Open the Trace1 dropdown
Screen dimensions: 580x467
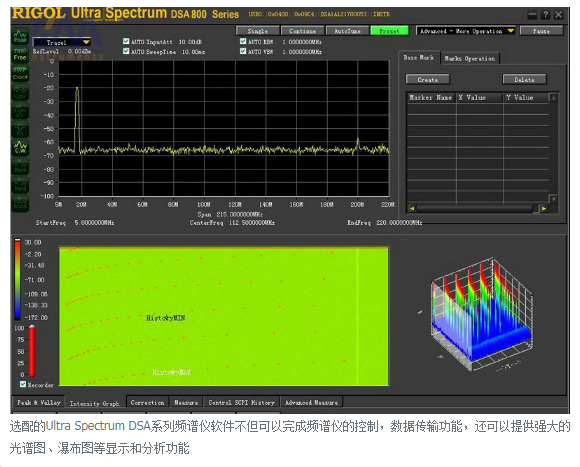(x=62, y=42)
